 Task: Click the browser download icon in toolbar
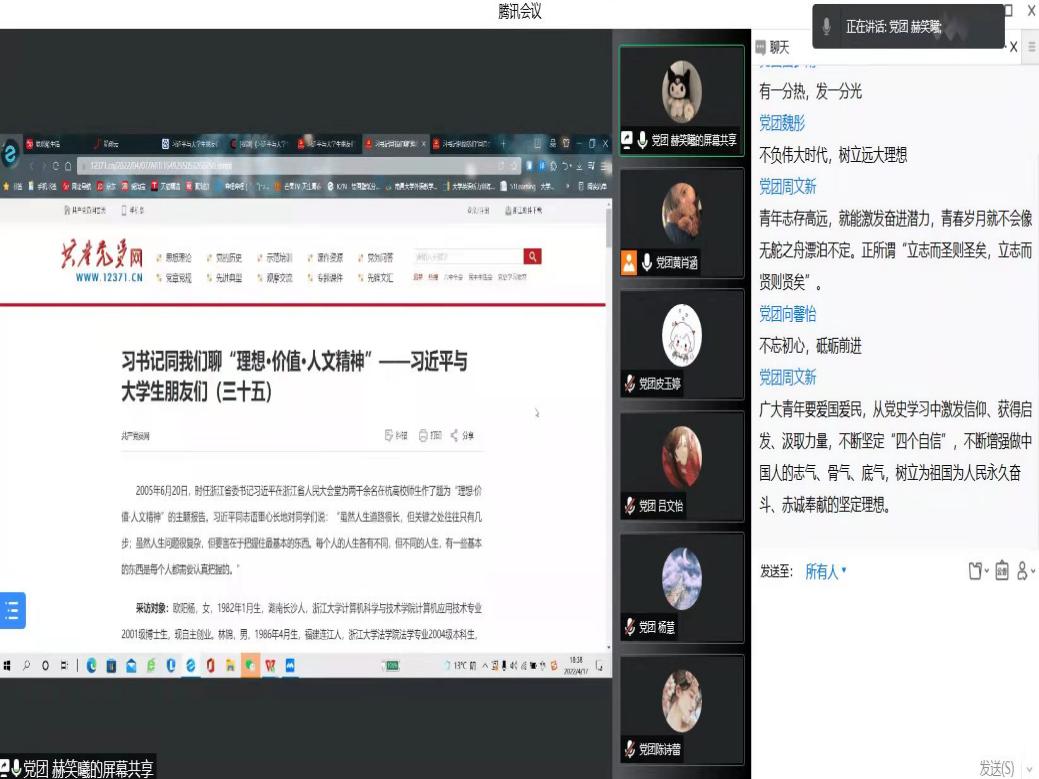click(579, 166)
